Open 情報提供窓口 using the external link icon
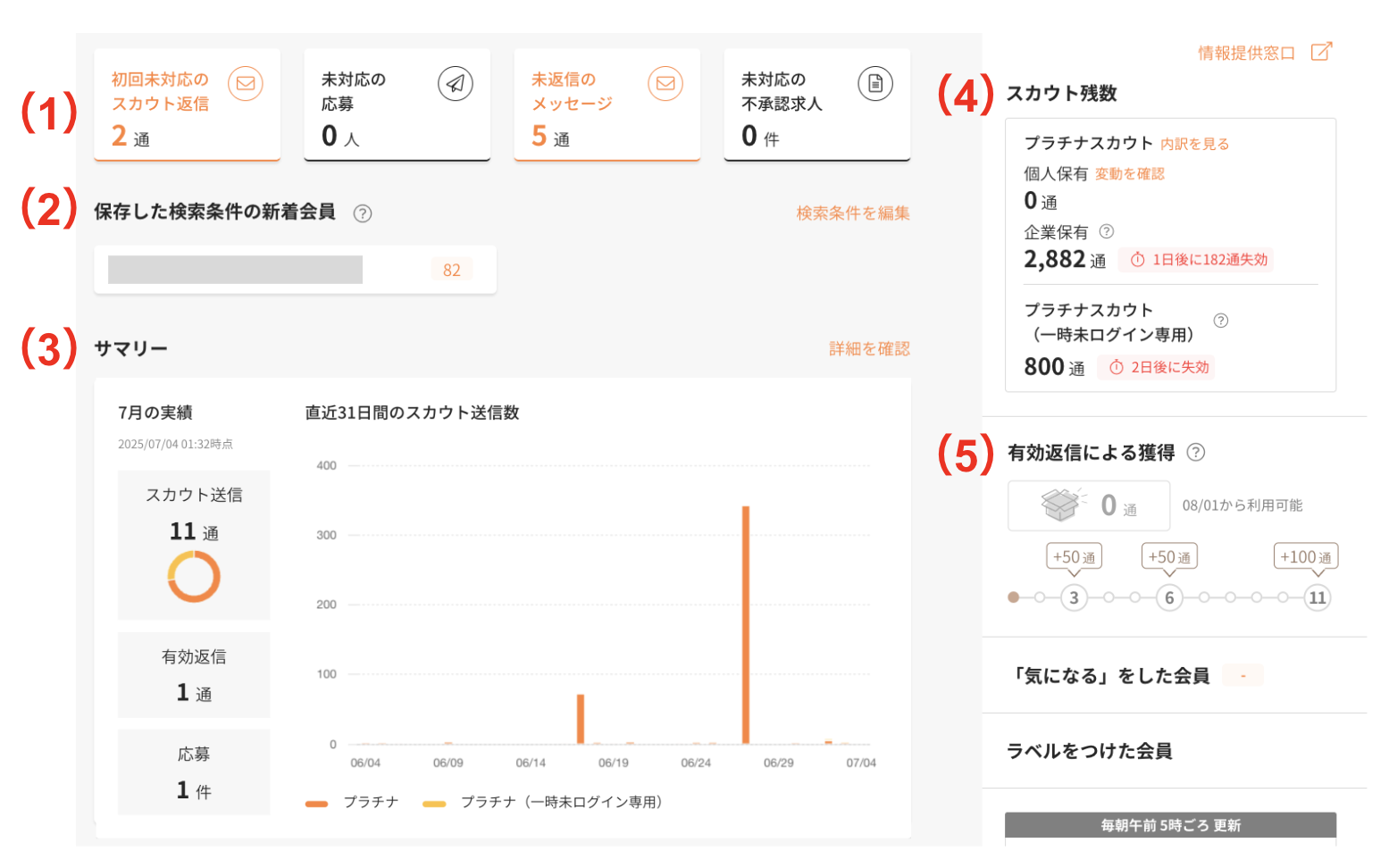 [x=1321, y=52]
